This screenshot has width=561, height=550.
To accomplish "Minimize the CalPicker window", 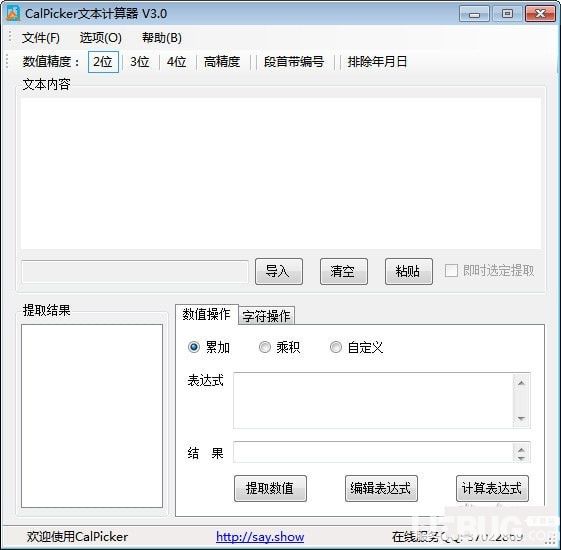I will (x=474, y=14).
